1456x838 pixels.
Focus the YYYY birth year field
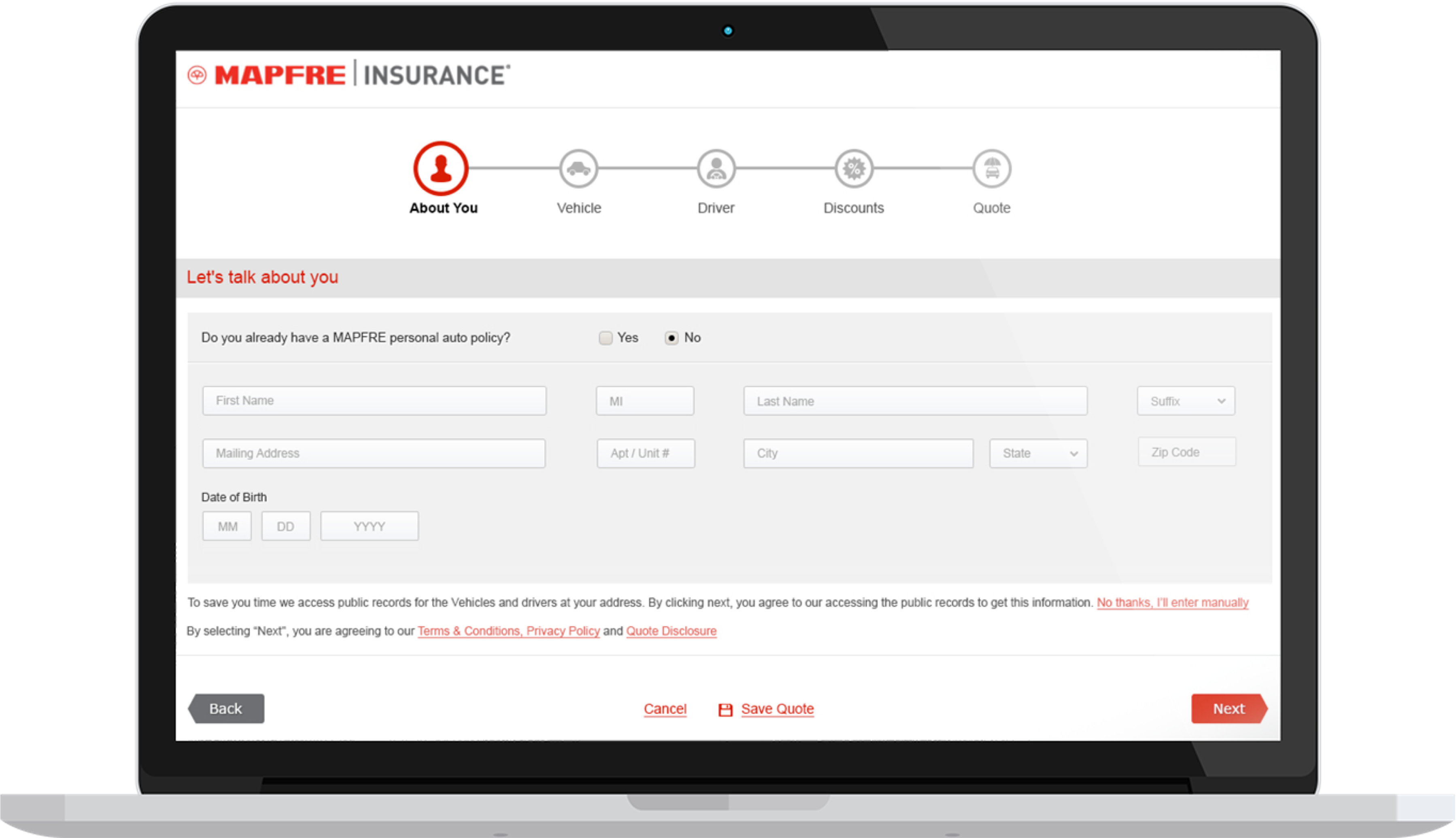coord(370,526)
